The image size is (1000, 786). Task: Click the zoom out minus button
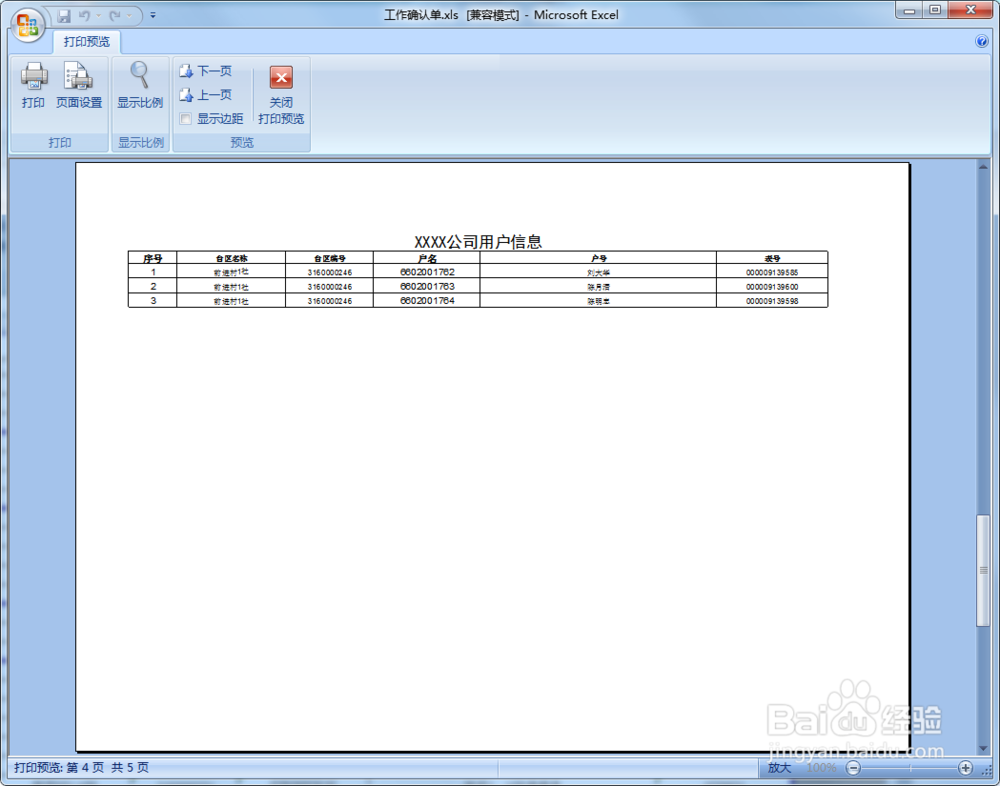tap(853, 768)
